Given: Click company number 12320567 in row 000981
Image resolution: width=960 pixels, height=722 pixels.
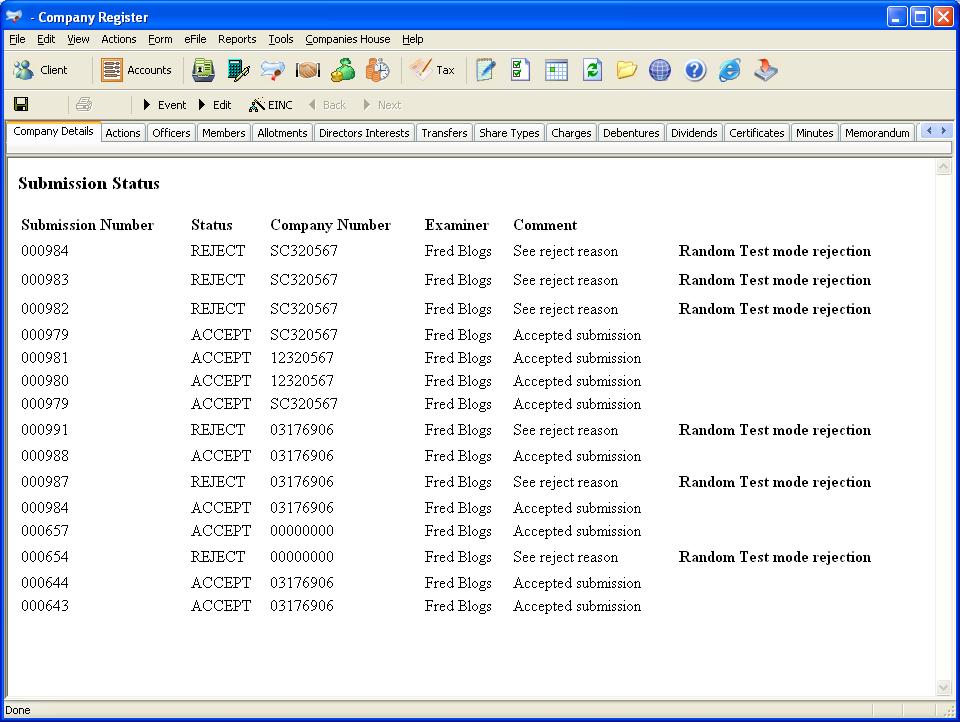Looking at the screenshot, I should (x=302, y=358).
